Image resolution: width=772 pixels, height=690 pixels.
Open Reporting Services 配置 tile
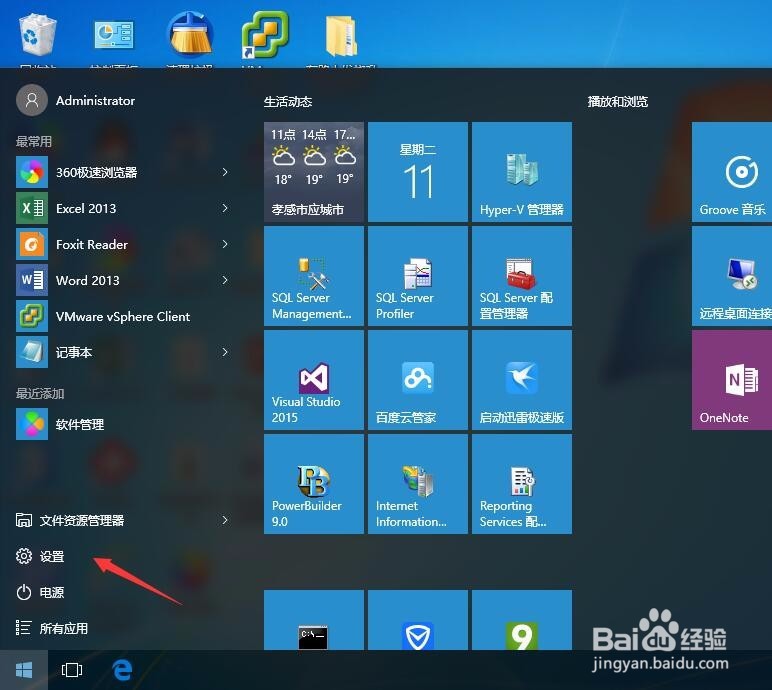coord(522,484)
